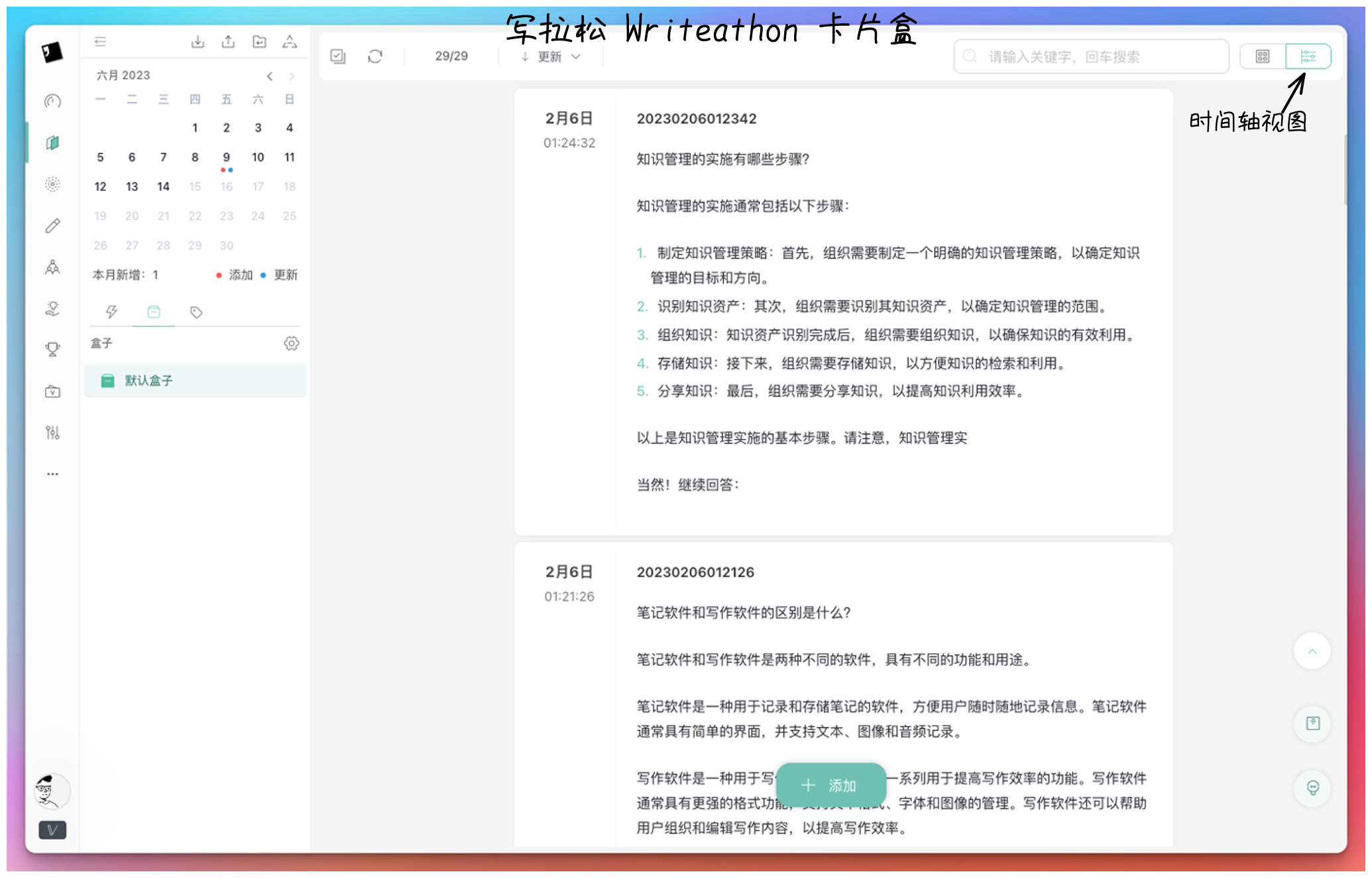Select the lightning quick tab
1372x878 pixels.
tap(111, 312)
